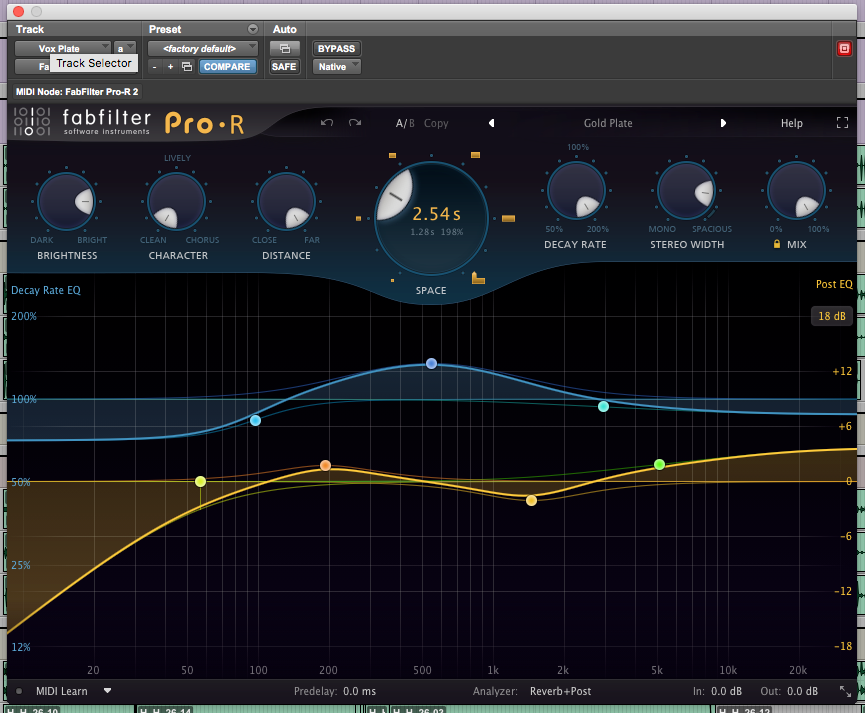Click the Mix knob
This screenshot has height=713, width=865.
(796, 190)
